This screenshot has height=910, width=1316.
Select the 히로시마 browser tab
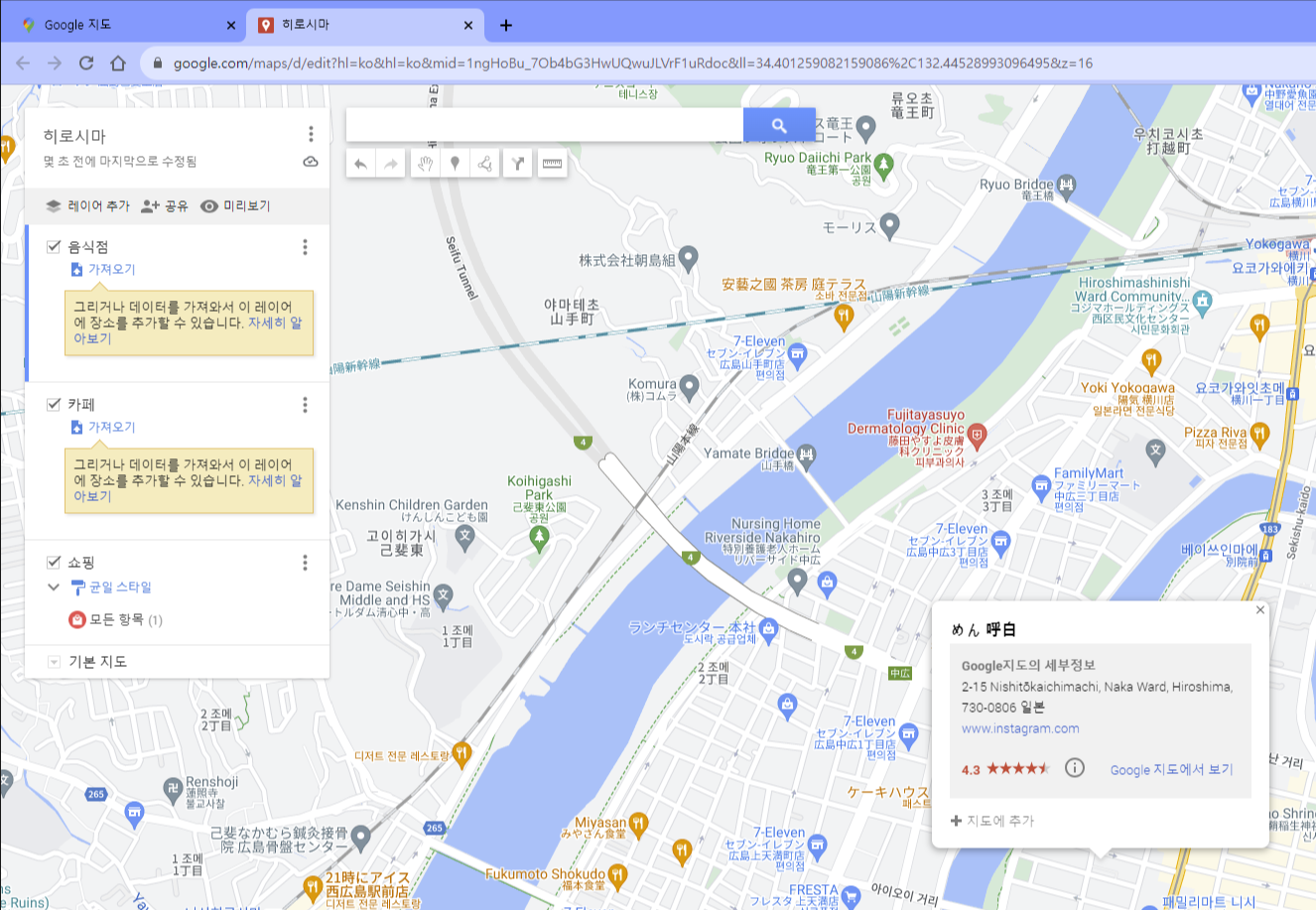tap(365, 25)
